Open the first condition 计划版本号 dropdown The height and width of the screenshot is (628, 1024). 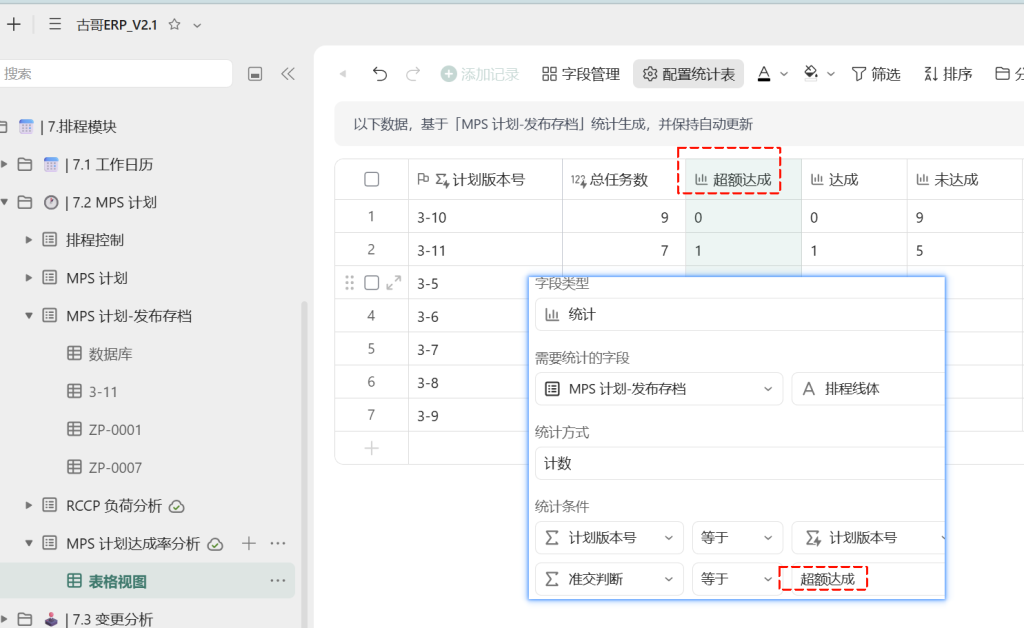(x=609, y=538)
